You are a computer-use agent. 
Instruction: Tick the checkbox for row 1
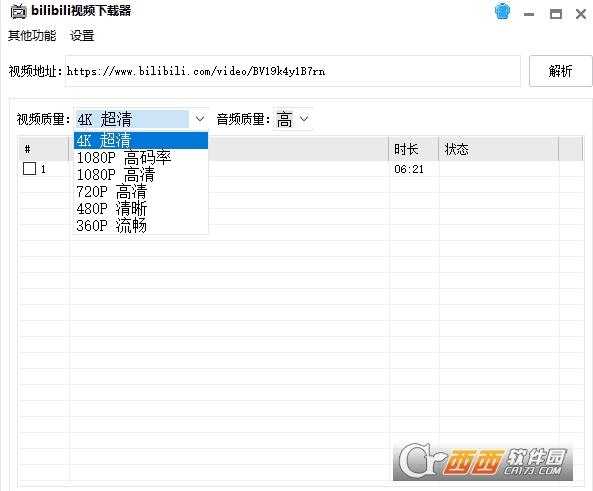(x=29, y=169)
